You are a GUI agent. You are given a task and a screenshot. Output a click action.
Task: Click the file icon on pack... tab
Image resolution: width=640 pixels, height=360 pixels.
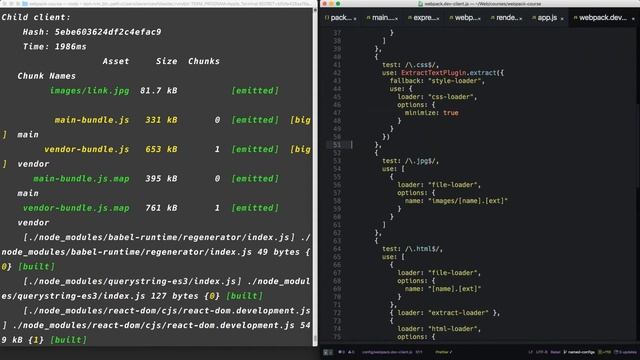[x=327, y=18]
